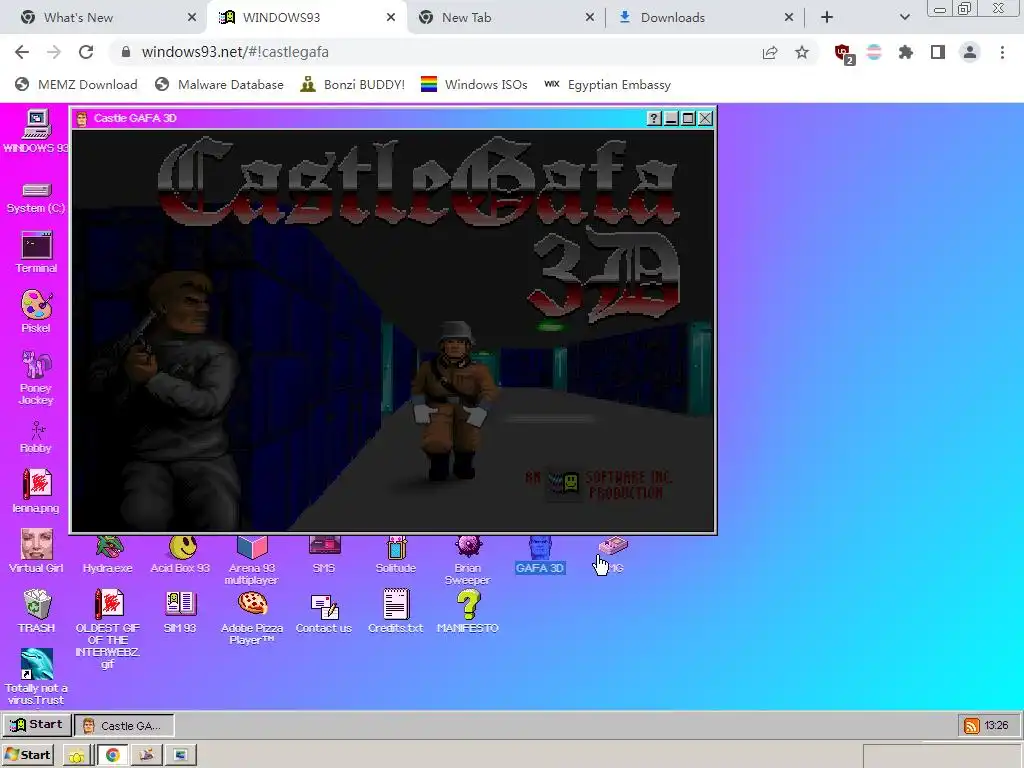This screenshot has width=1024, height=768.
Task: Click the Castle GAFA 3D title bar
Action: [x=358, y=118]
